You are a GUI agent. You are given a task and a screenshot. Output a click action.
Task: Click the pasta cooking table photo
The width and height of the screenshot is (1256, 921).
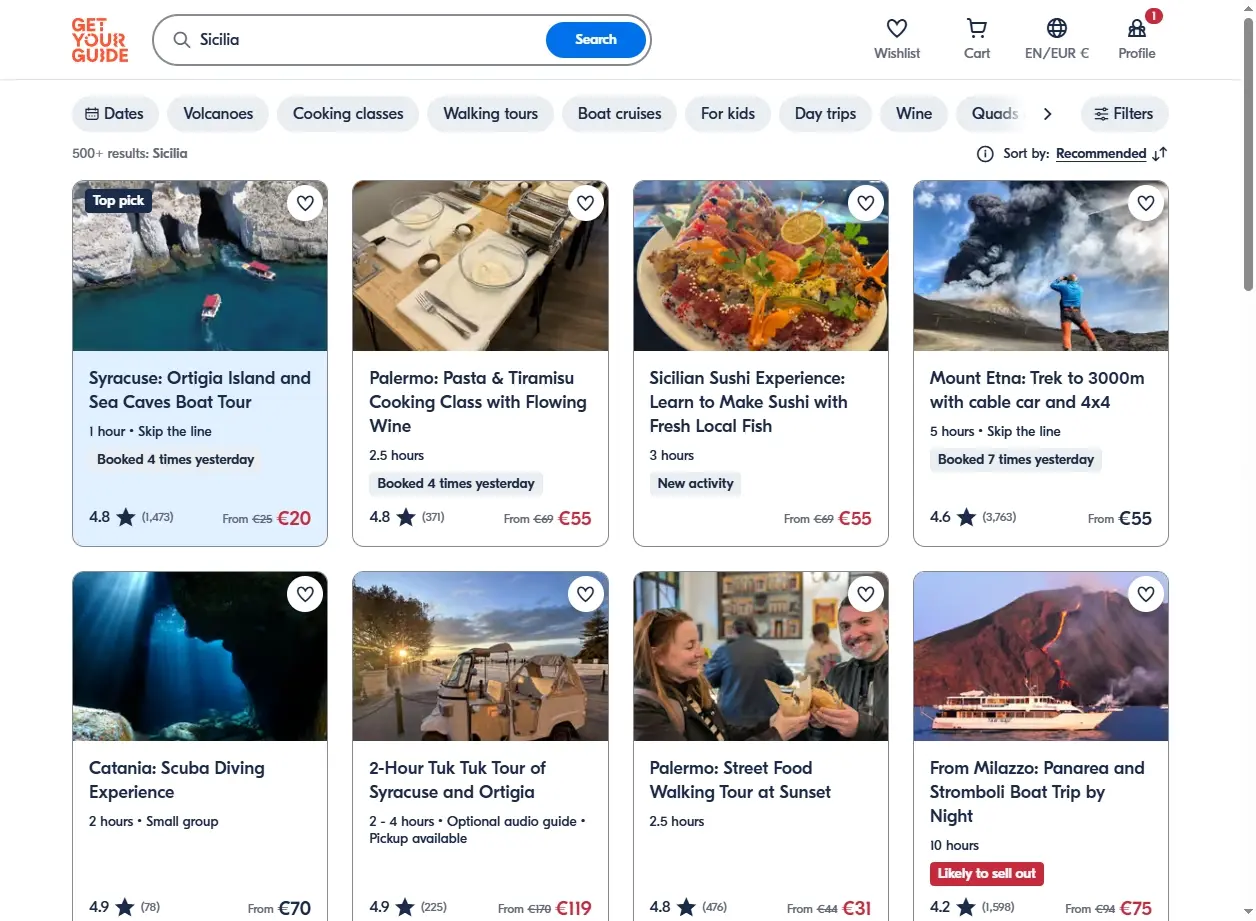coord(480,266)
